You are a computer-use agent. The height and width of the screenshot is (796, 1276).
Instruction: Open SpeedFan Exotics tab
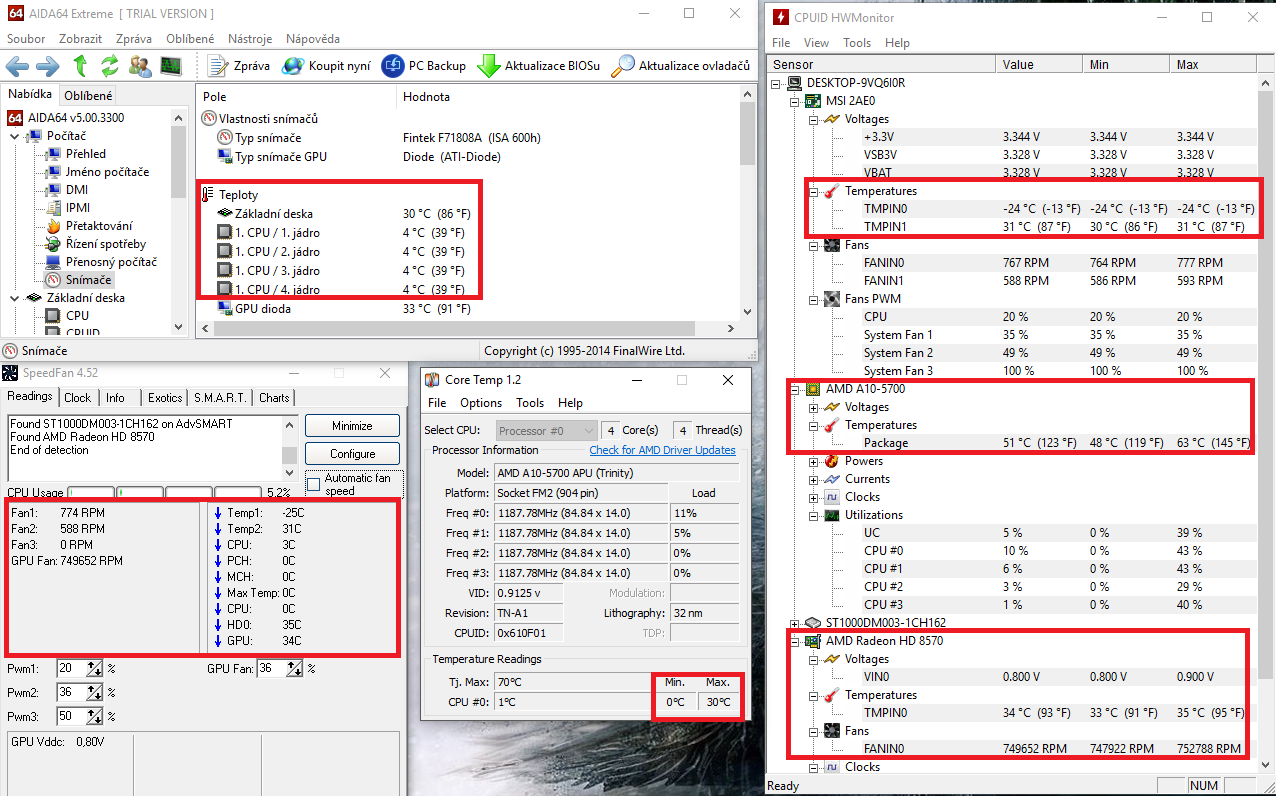pyautogui.click(x=165, y=398)
